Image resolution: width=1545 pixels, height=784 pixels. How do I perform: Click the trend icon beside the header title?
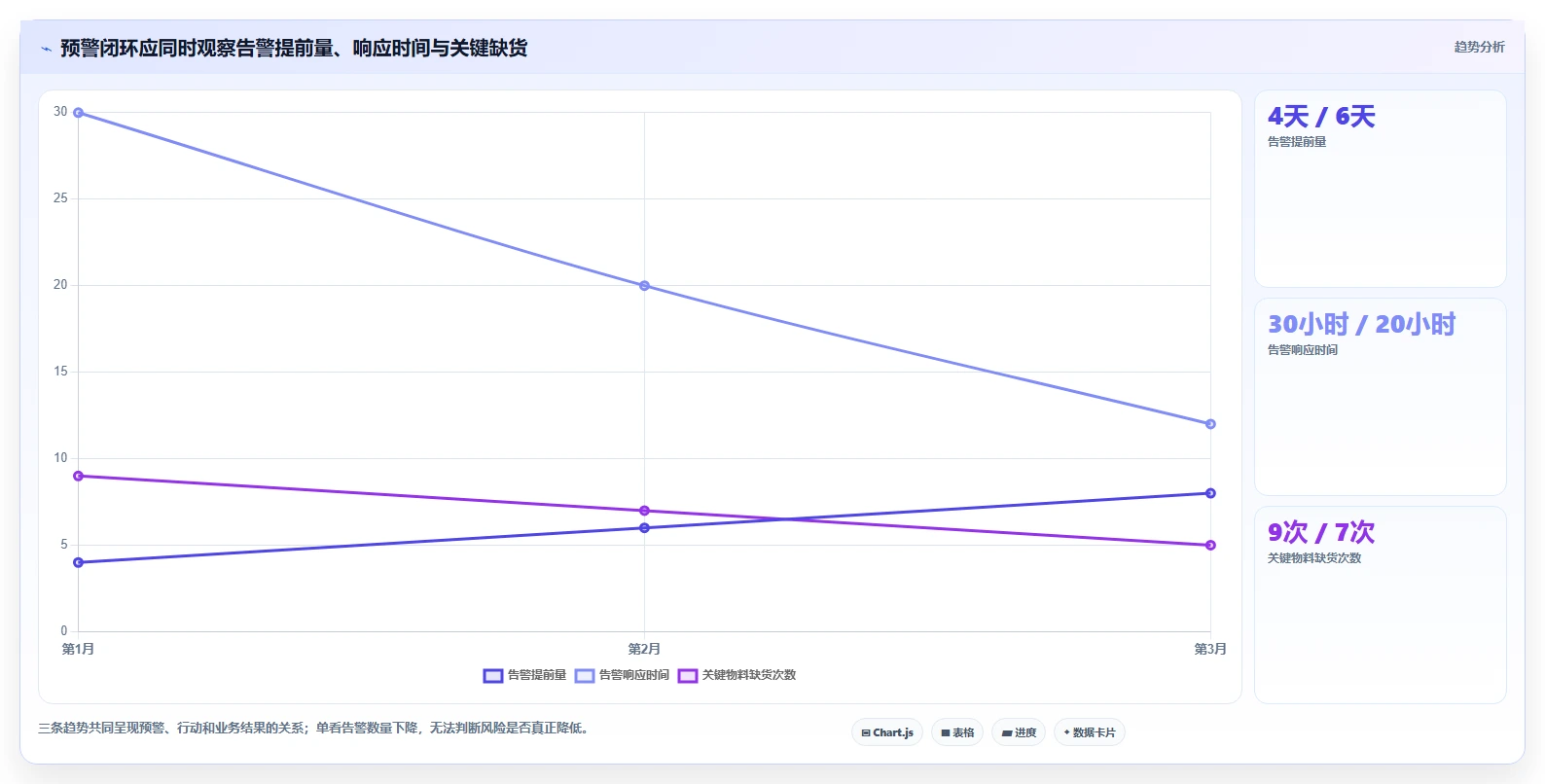tap(46, 49)
